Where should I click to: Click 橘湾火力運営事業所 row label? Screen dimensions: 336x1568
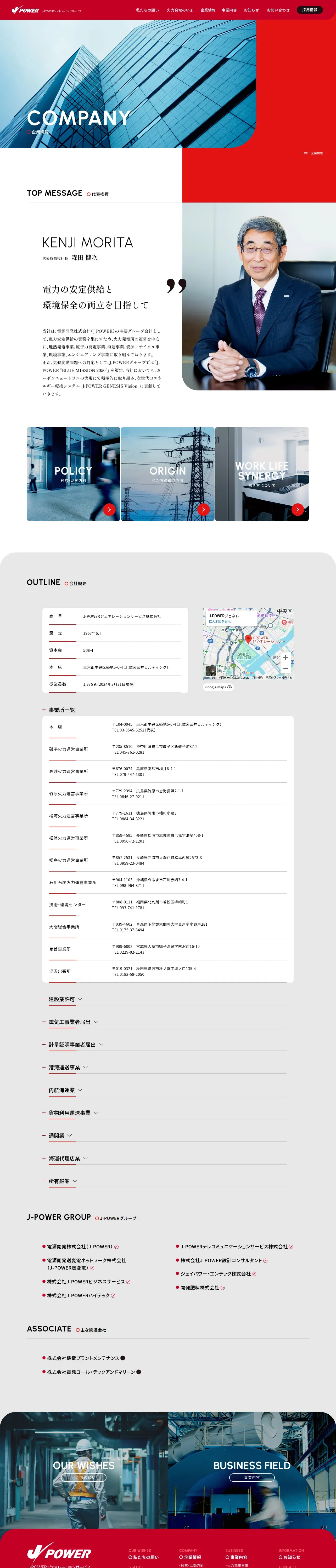[x=68, y=816]
